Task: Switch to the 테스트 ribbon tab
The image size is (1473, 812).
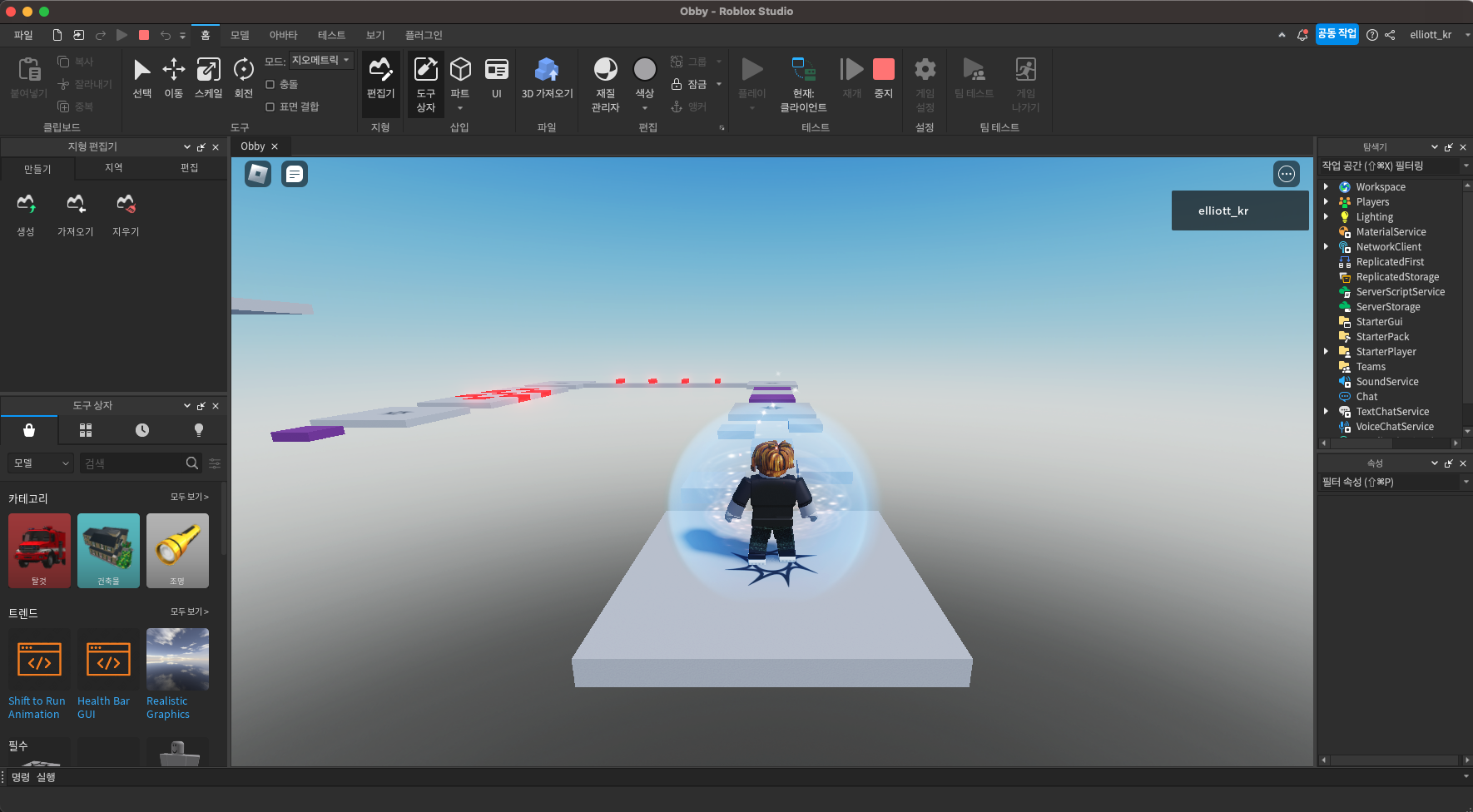Action: [x=331, y=35]
